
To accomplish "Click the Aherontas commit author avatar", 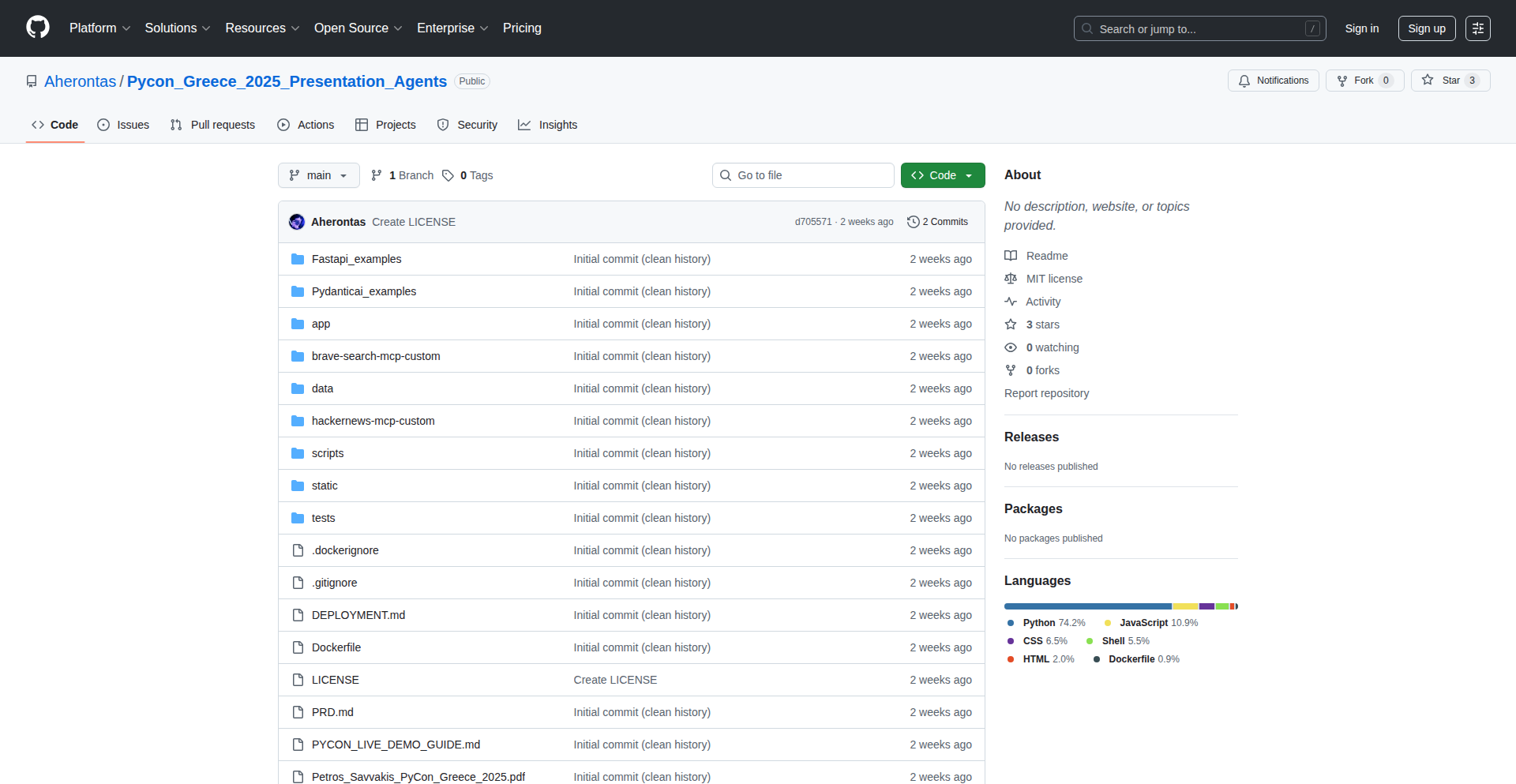I will point(297,222).
